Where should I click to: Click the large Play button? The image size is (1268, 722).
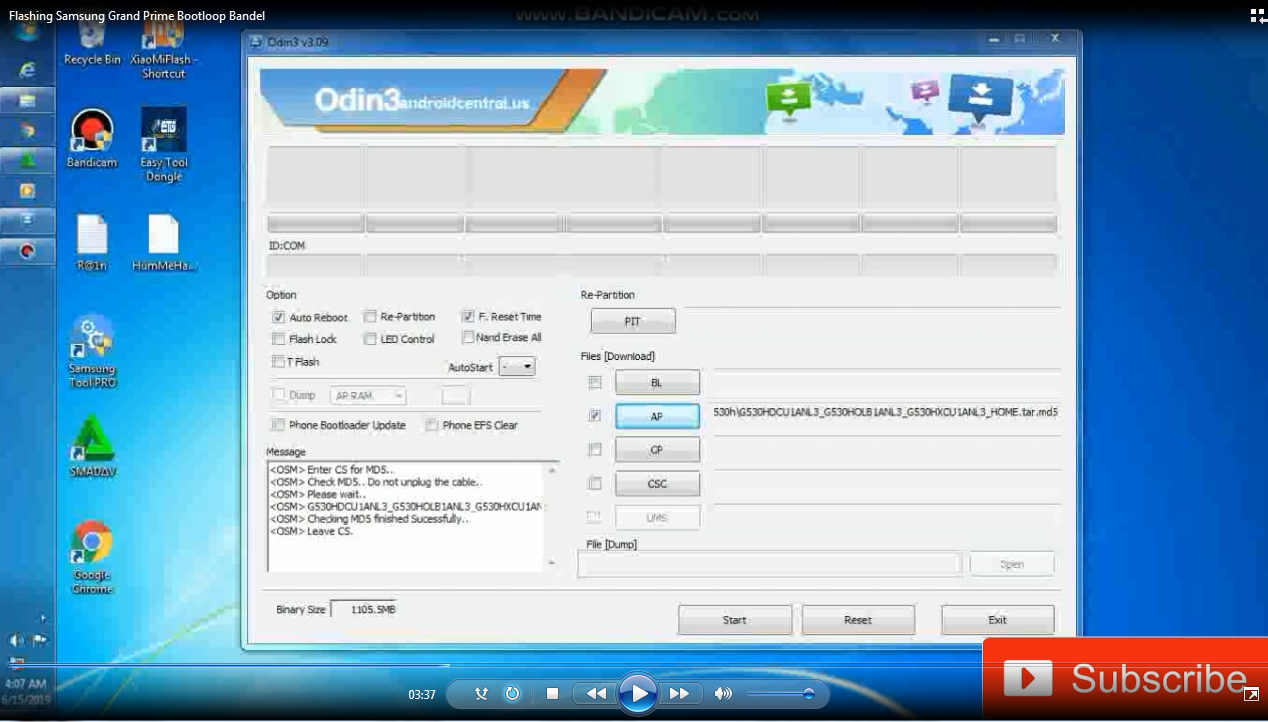tap(637, 693)
